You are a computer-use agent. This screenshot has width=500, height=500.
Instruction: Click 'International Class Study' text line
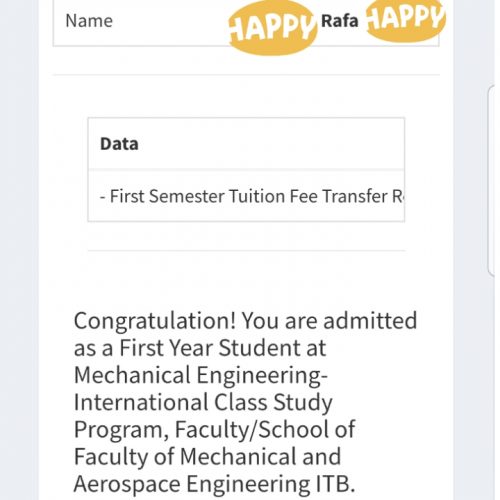pos(203,402)
